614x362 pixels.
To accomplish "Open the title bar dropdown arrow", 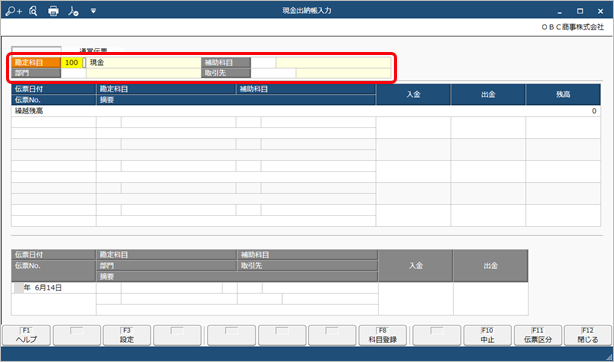I will coord(93,11).
